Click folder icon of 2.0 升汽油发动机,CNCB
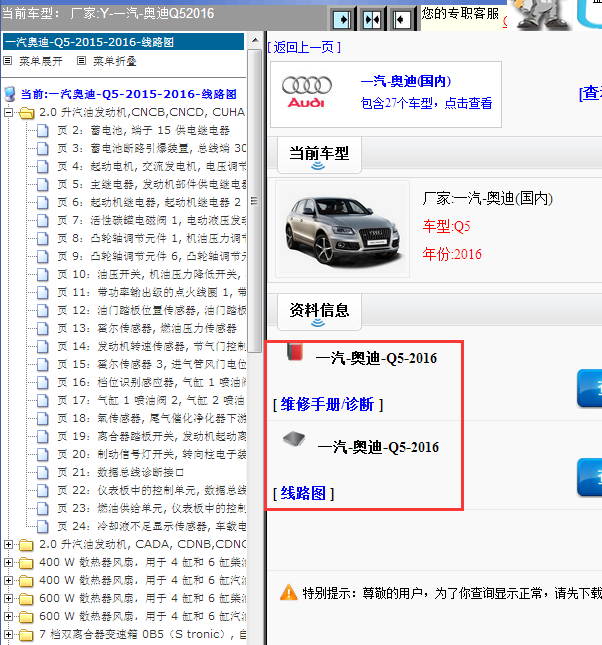The width and height of the screenshot is (602, 645). click(26, 112)
